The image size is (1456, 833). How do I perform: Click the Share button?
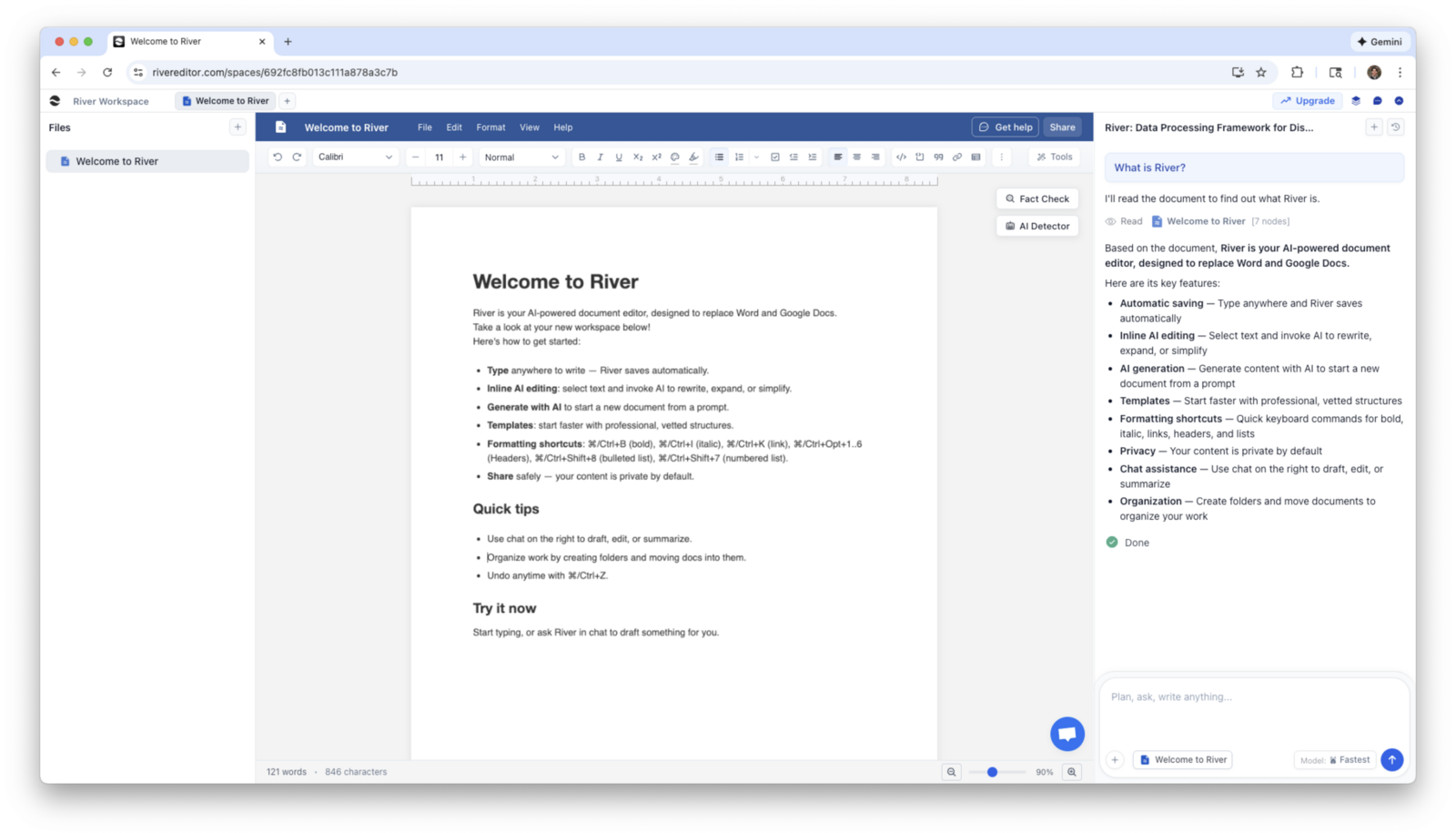[x=1062, y=127]
